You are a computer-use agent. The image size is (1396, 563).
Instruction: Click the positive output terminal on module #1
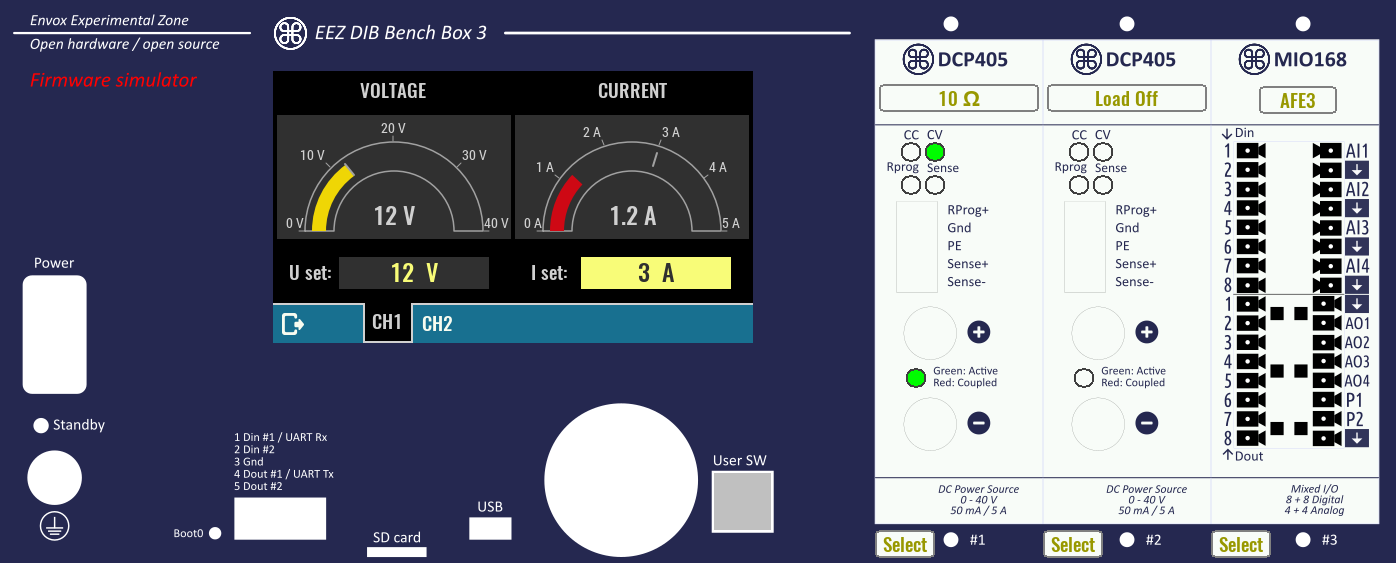pyautogui.click(x=931, y=333)
